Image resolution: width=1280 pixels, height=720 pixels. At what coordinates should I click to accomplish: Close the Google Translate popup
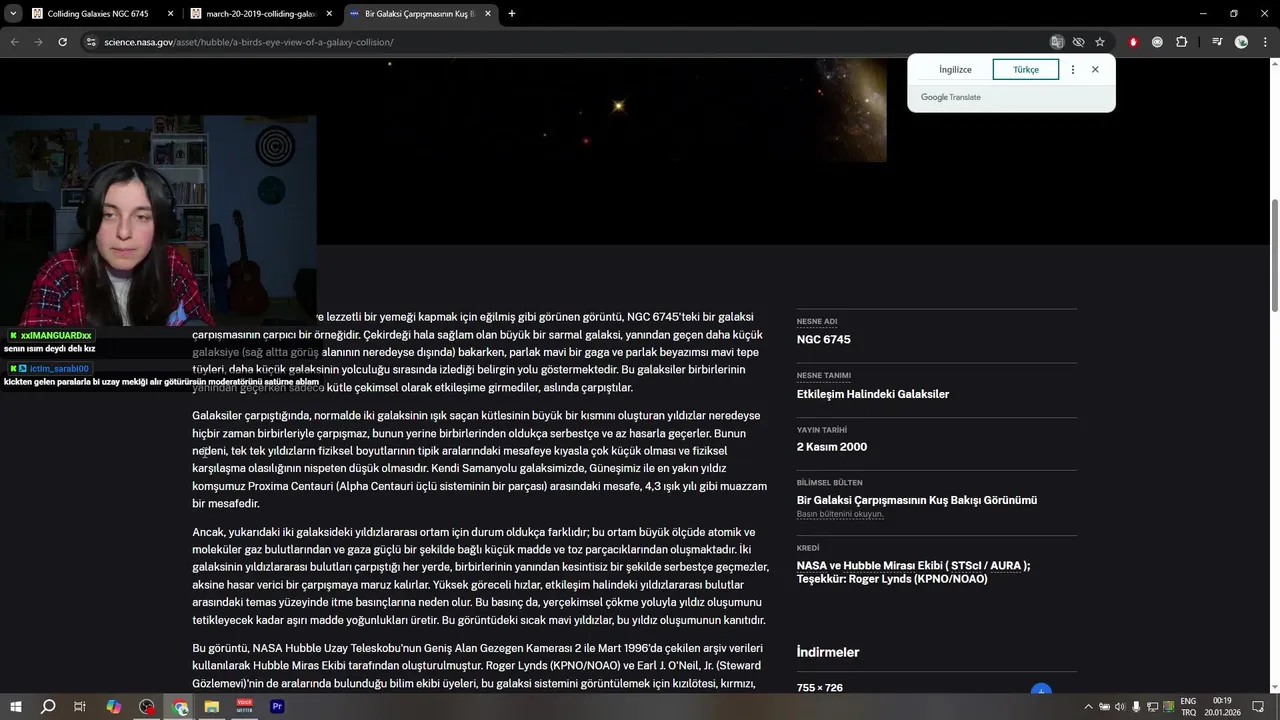1095,70
